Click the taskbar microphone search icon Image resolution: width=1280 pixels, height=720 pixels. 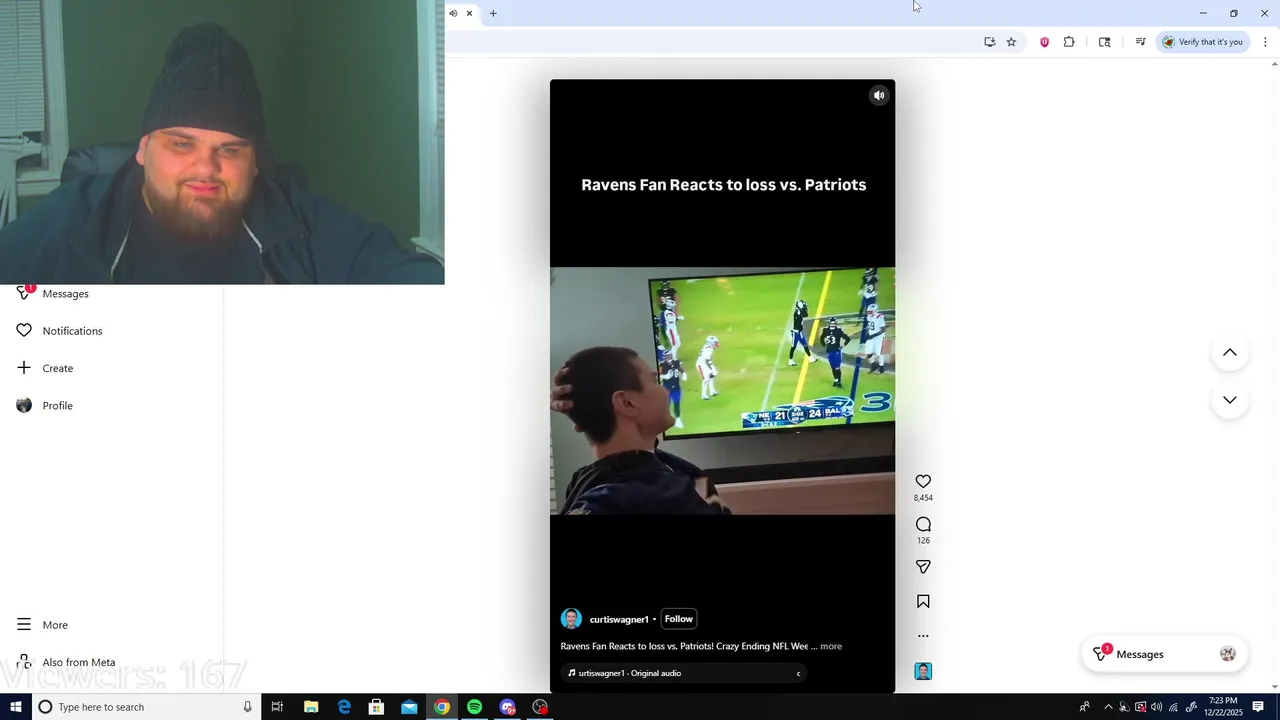point(247,707)
